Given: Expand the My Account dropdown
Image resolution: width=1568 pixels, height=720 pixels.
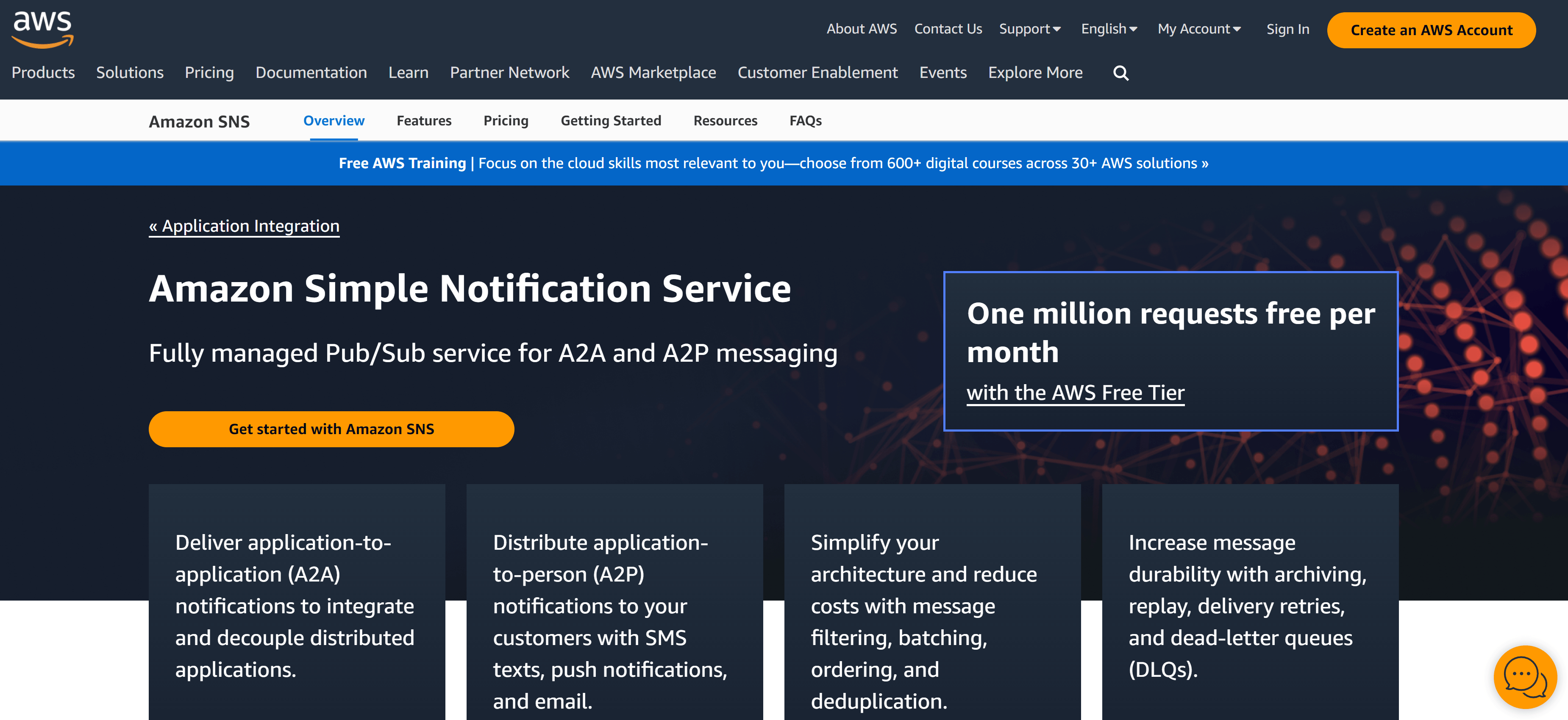Looking at the screenshot, I should point(1198,29).
